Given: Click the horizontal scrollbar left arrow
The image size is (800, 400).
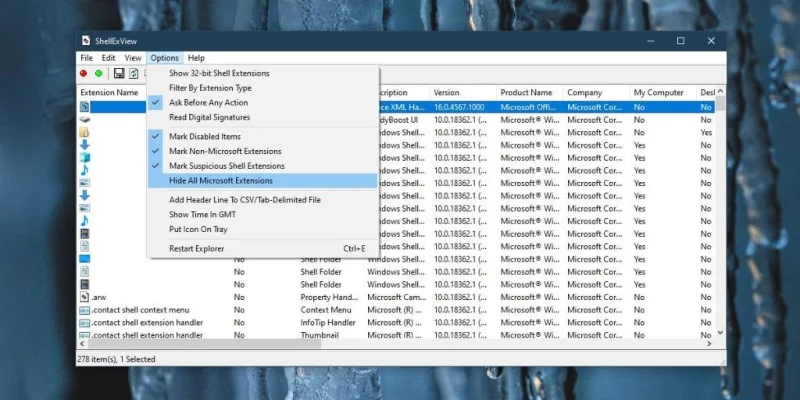Looking at the screenshot, I should click(x=82, y=344).
